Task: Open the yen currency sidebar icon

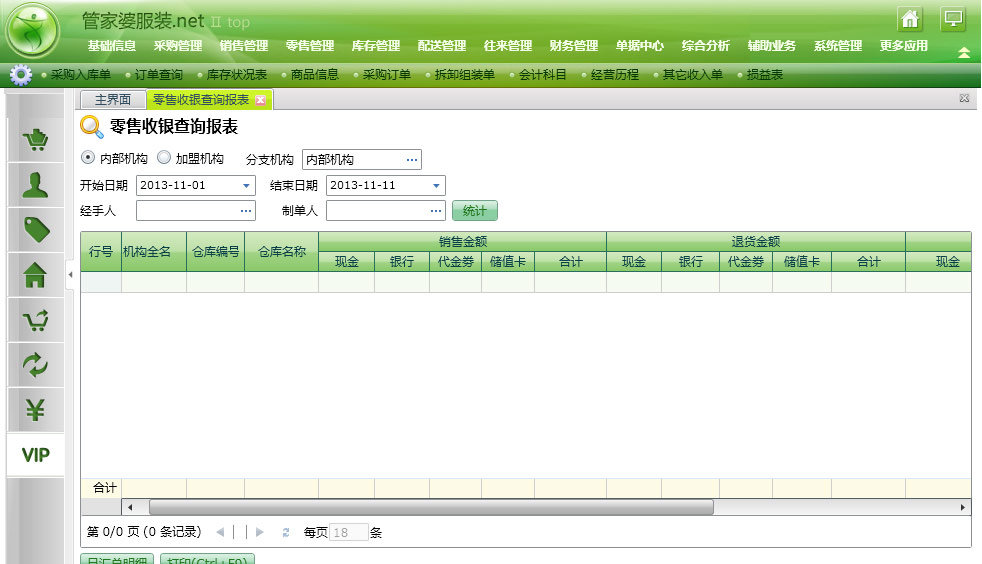Action: [x=35, y=410]
